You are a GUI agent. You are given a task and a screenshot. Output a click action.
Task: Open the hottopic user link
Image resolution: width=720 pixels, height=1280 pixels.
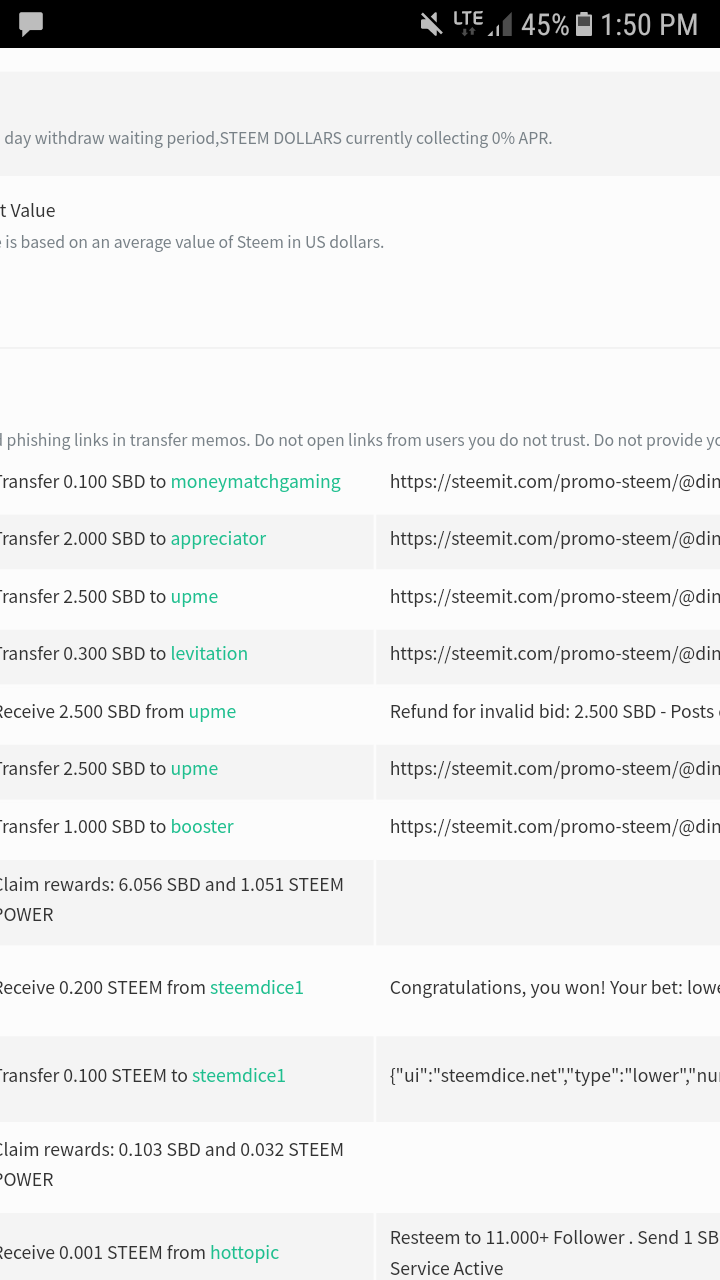[x=244, y=1253]
